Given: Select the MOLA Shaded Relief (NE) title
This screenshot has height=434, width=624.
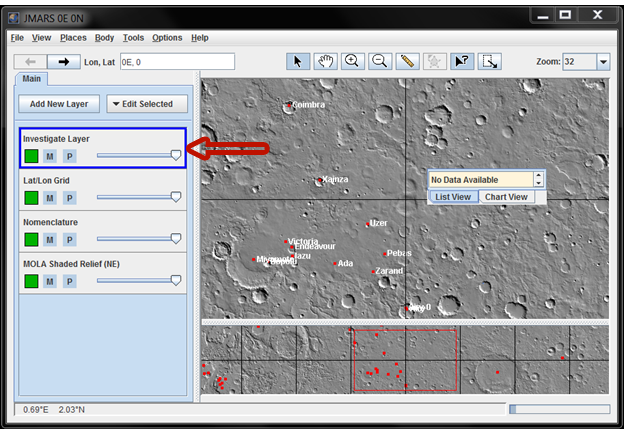Looking at the screenshot, I should pos(71,264).
